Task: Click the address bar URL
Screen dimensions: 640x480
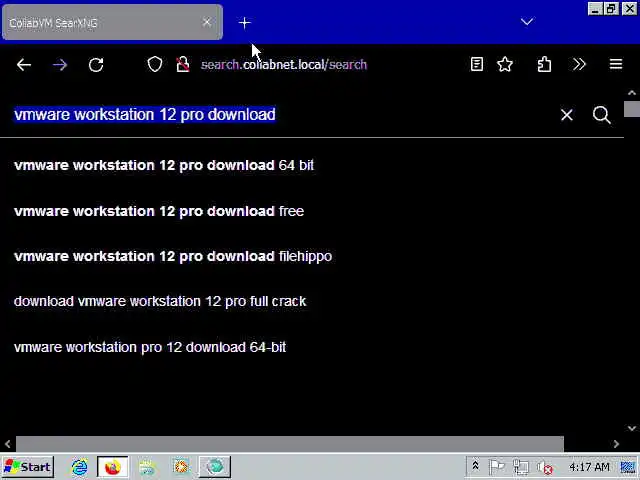Action: tap(284, 64)
